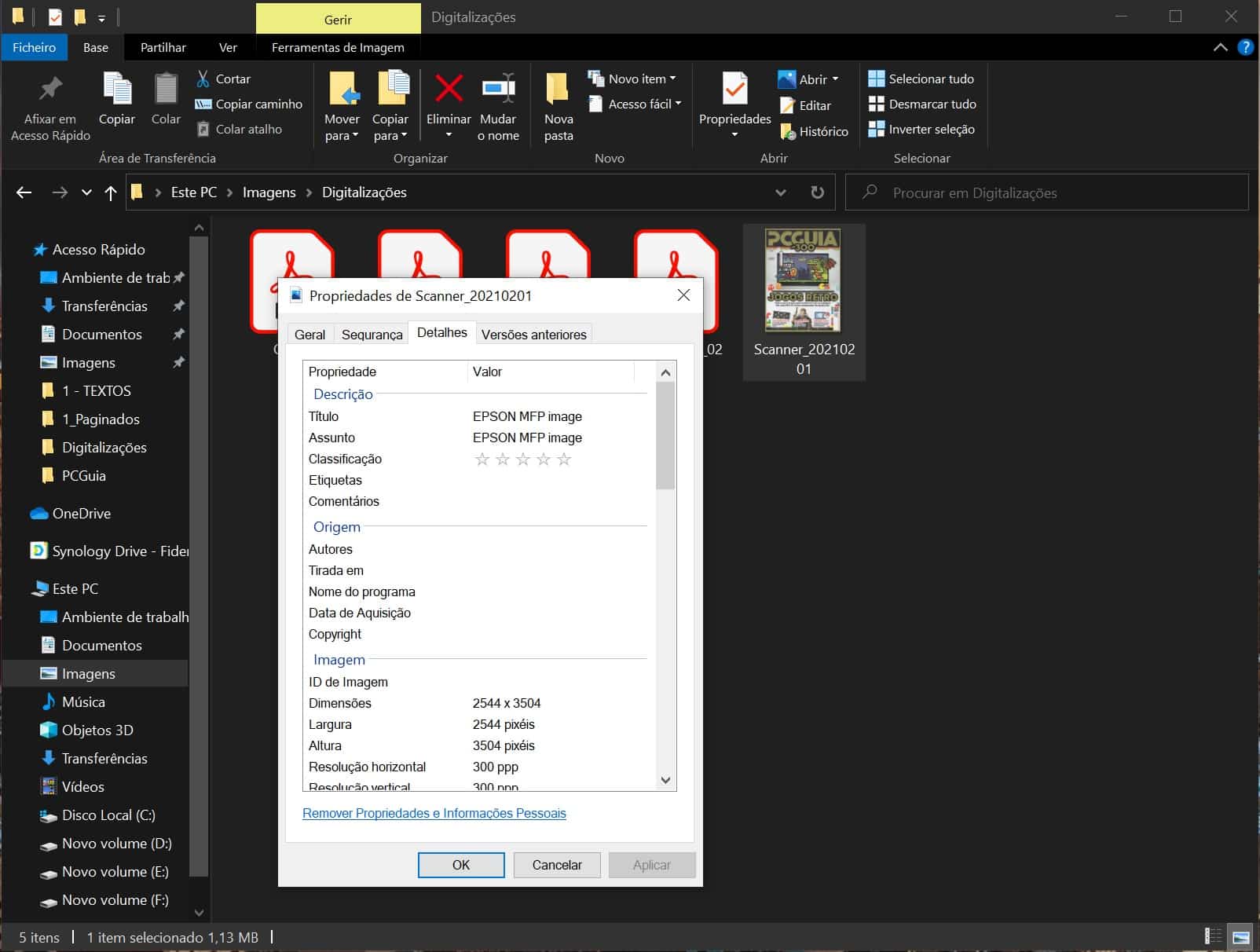Switch to large thumbnails view in status bar
Viewport: 1260px width, 952px height.
pos(1241,936)
